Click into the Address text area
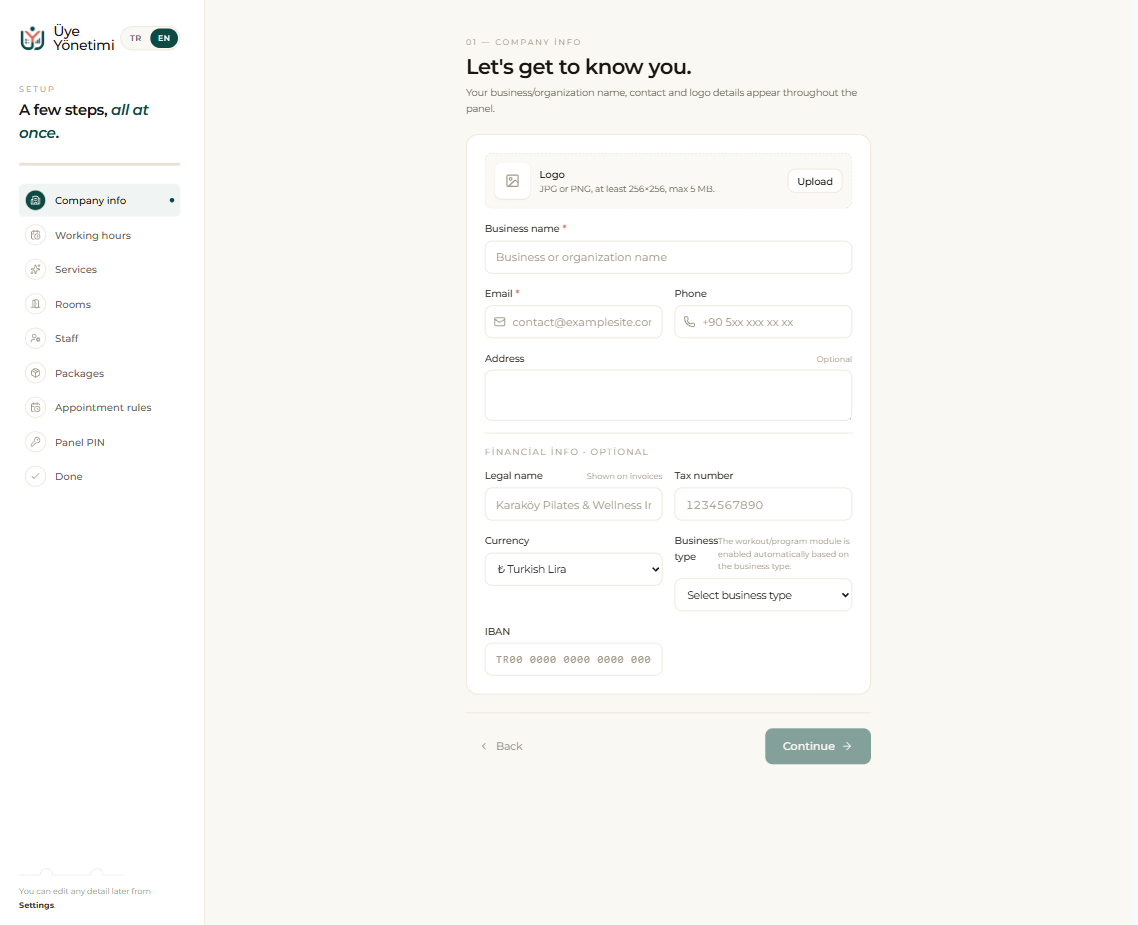The height and width of the screenshot is (925, 1138). coord(668,395)
